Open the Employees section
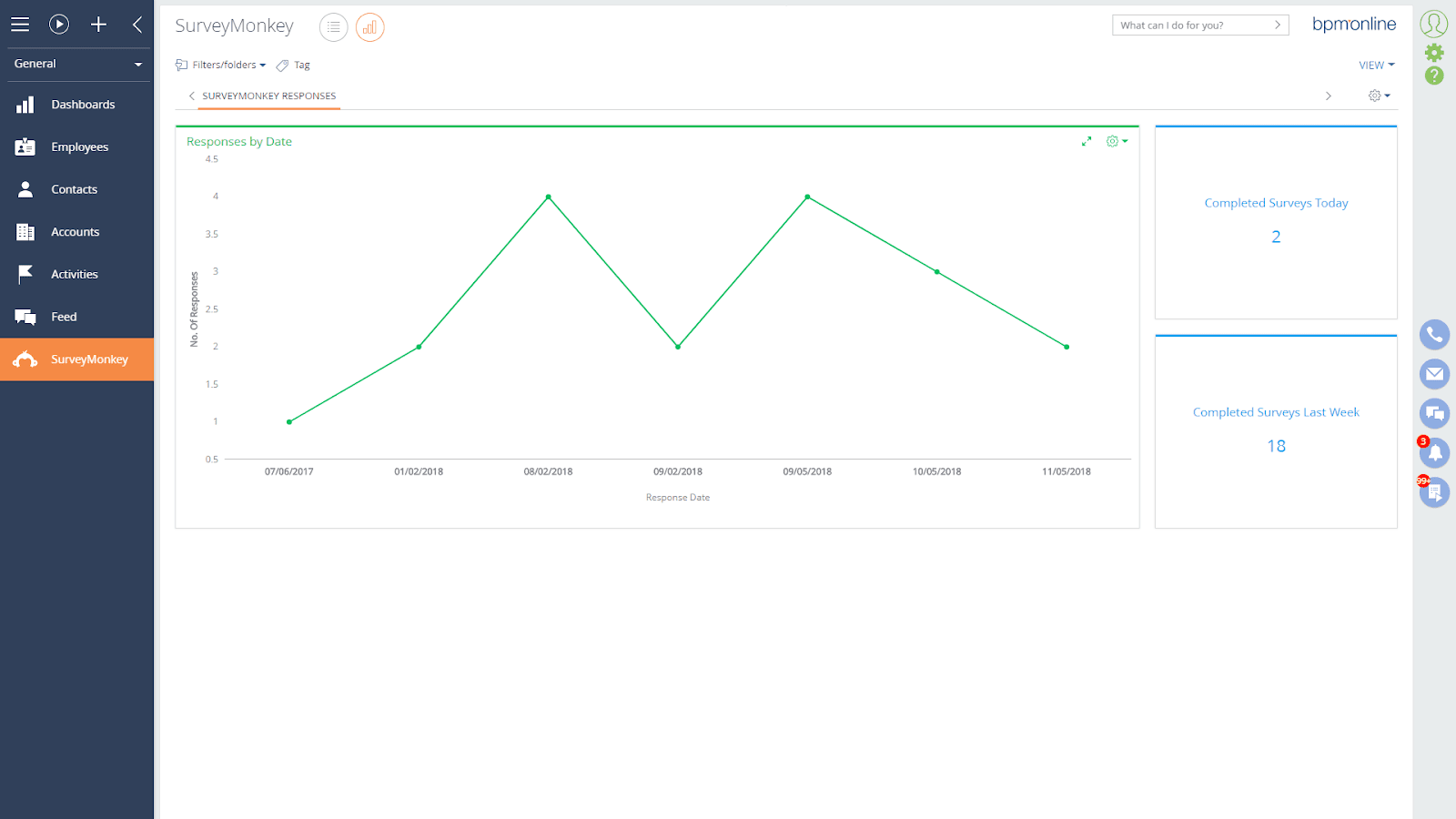 point(77,147)
